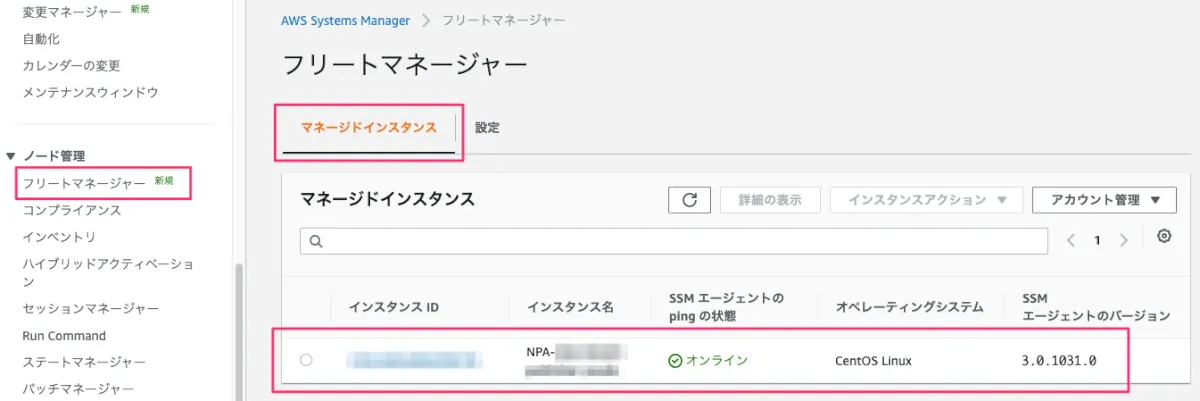This screenshot has height=401, width=1200.
Task: Open the blurred instance ID link
Action: tap(414, 360)
